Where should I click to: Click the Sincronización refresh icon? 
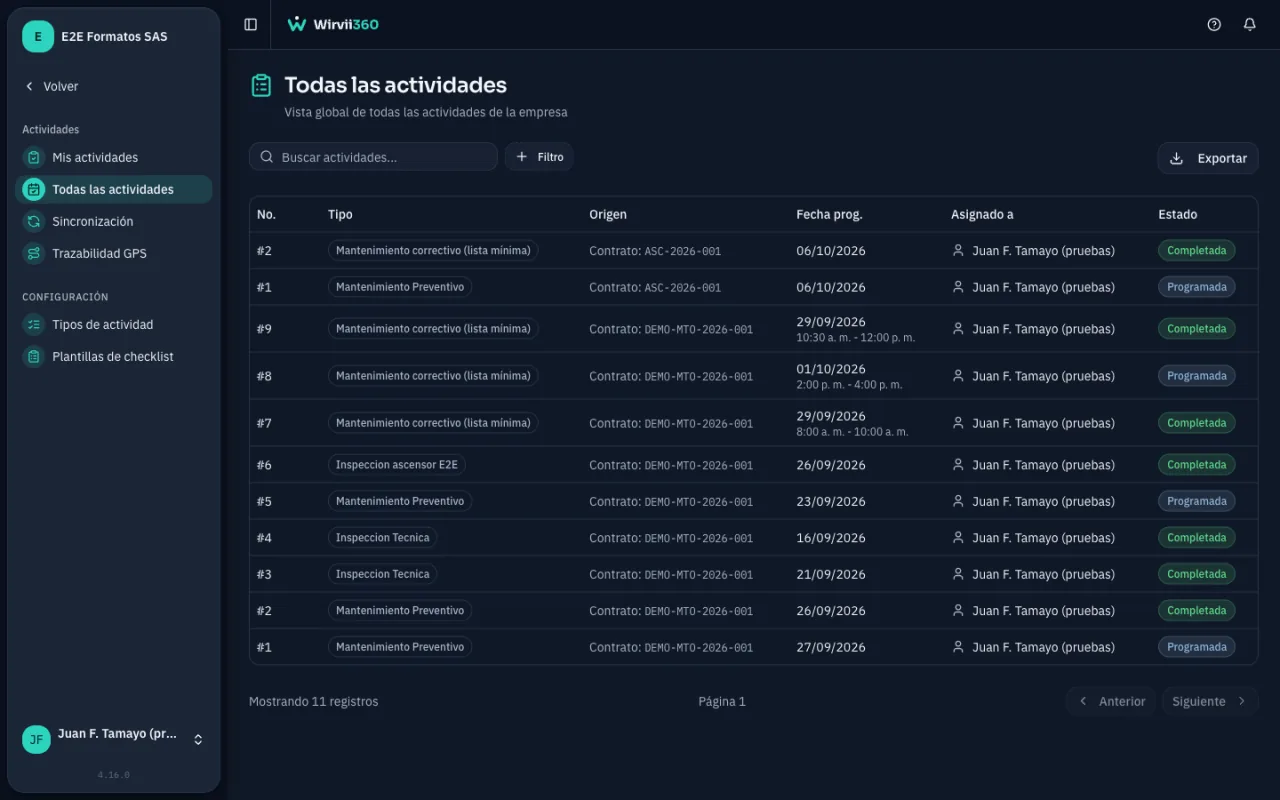pos(34,221)
